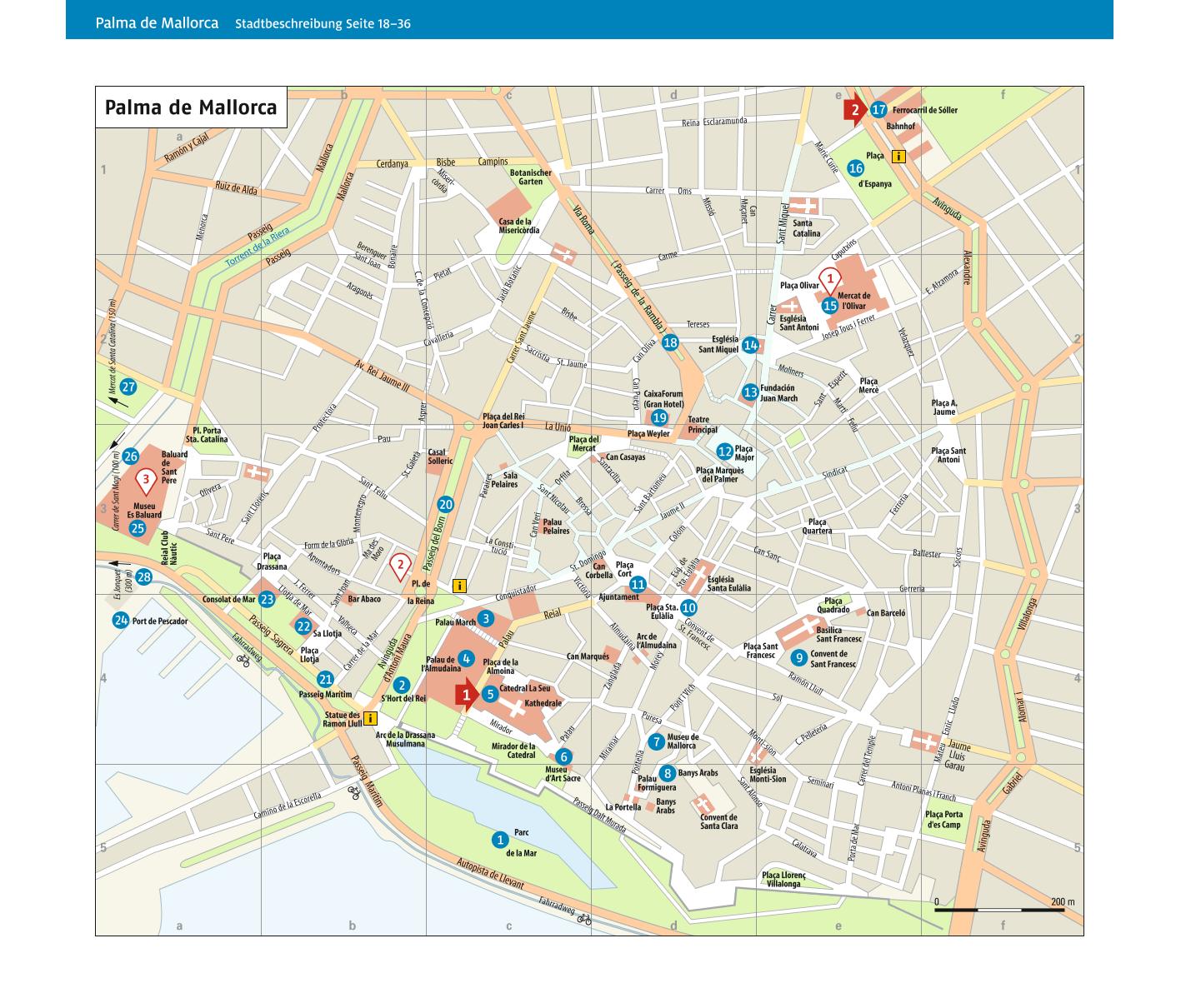Click red arrow marker 2 near Bahnhof
1181x1008 pixels.
(x=853, y=110)
